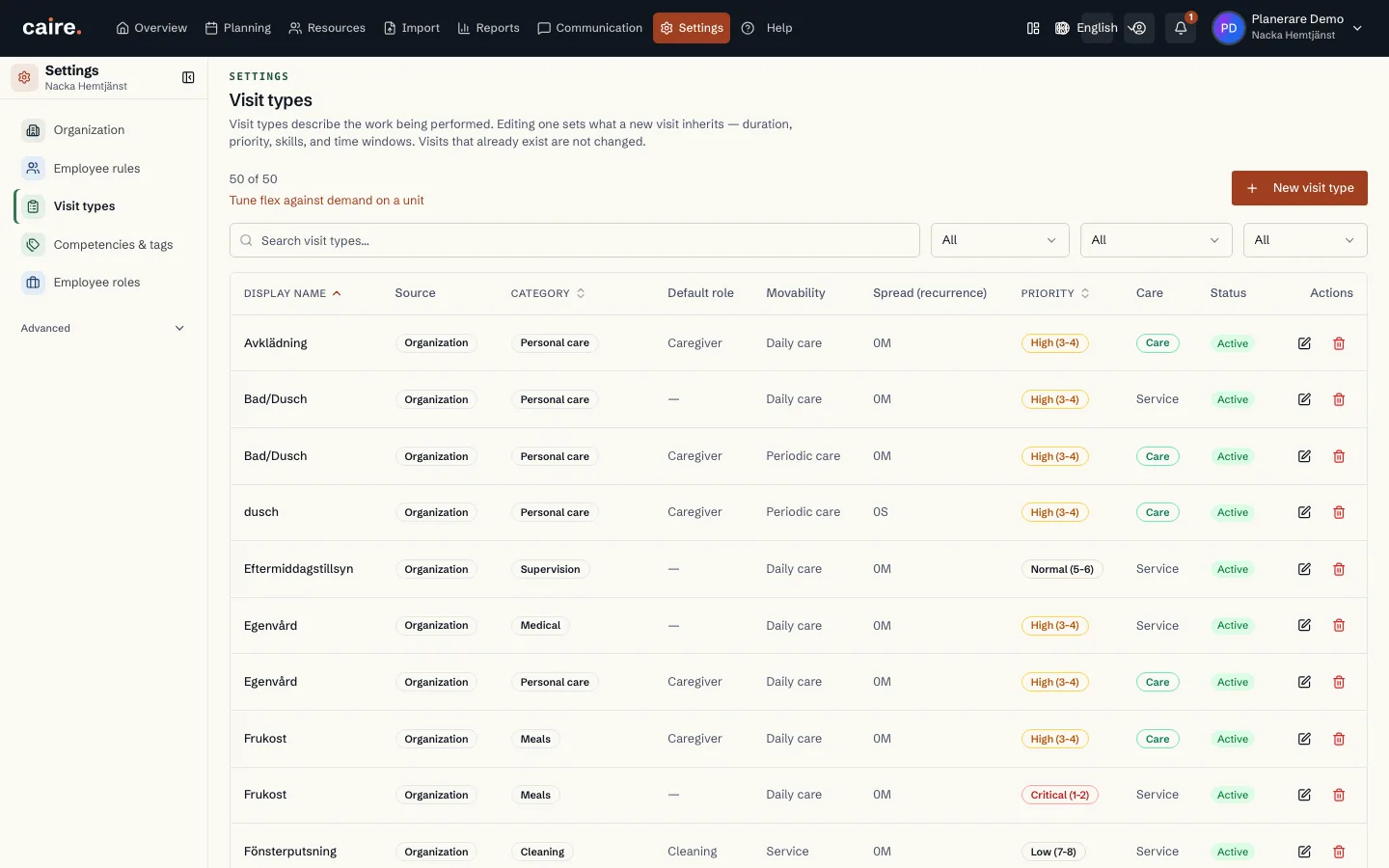
Task: Delete the Egenvård Personal care visit type
Action: (x=1339, y=682)
